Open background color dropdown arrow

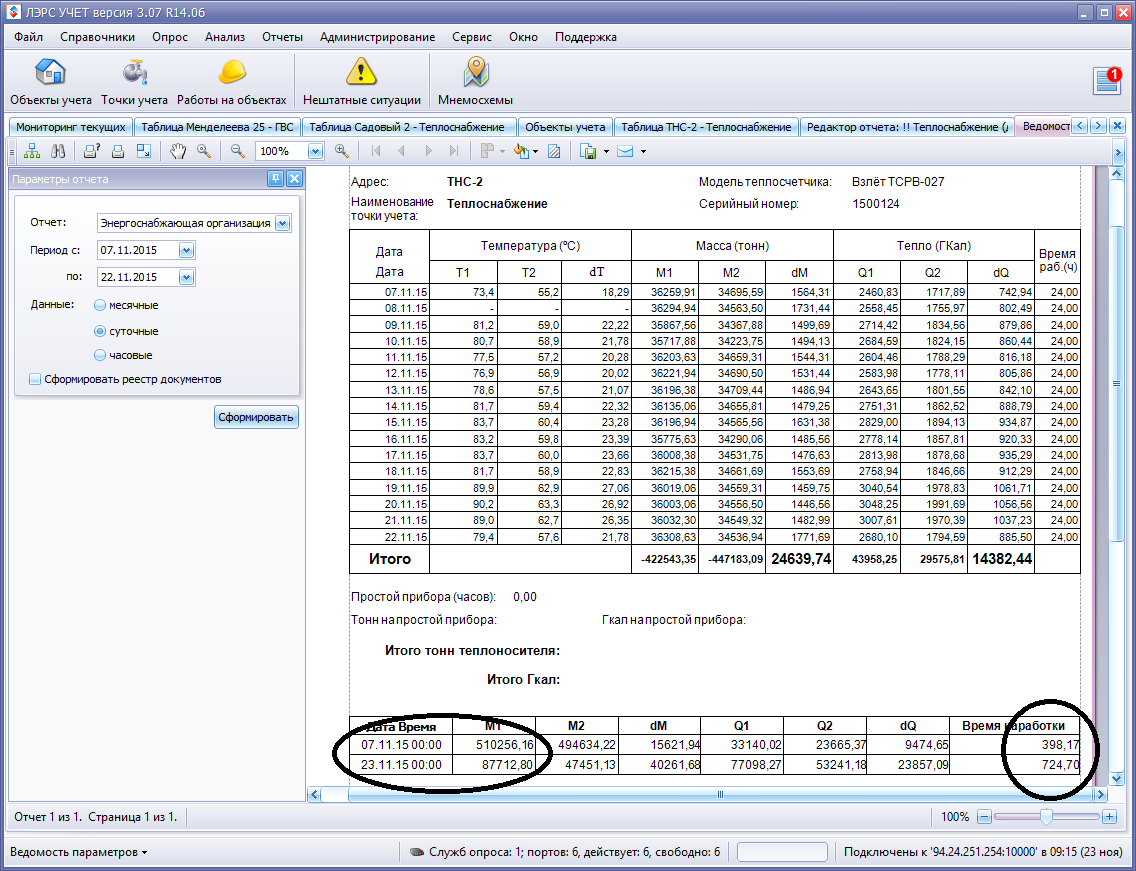tap(535, 151)
